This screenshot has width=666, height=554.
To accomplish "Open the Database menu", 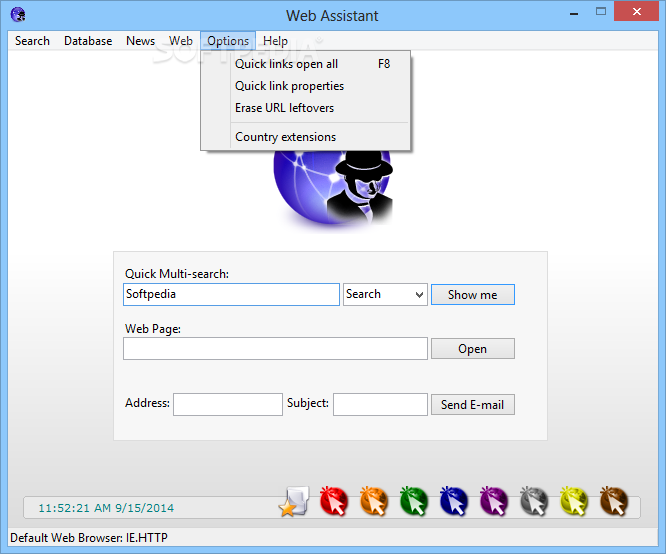I will (x=88, y=41).
